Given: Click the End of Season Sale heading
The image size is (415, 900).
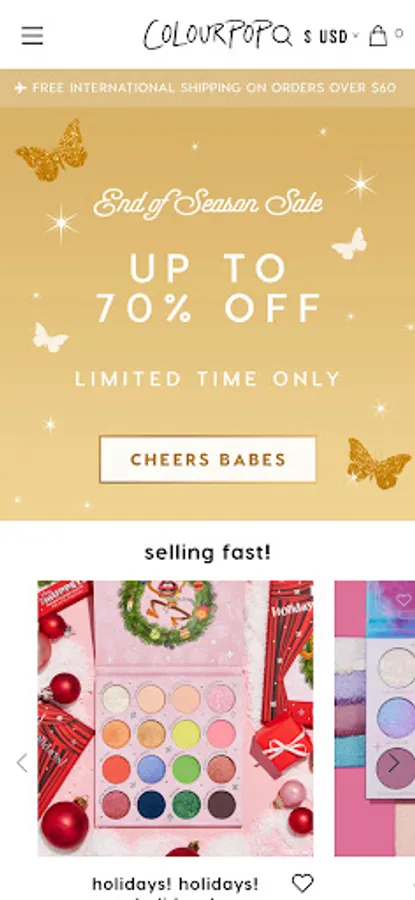Looking at the screenshot, I should tap(208, 203).
